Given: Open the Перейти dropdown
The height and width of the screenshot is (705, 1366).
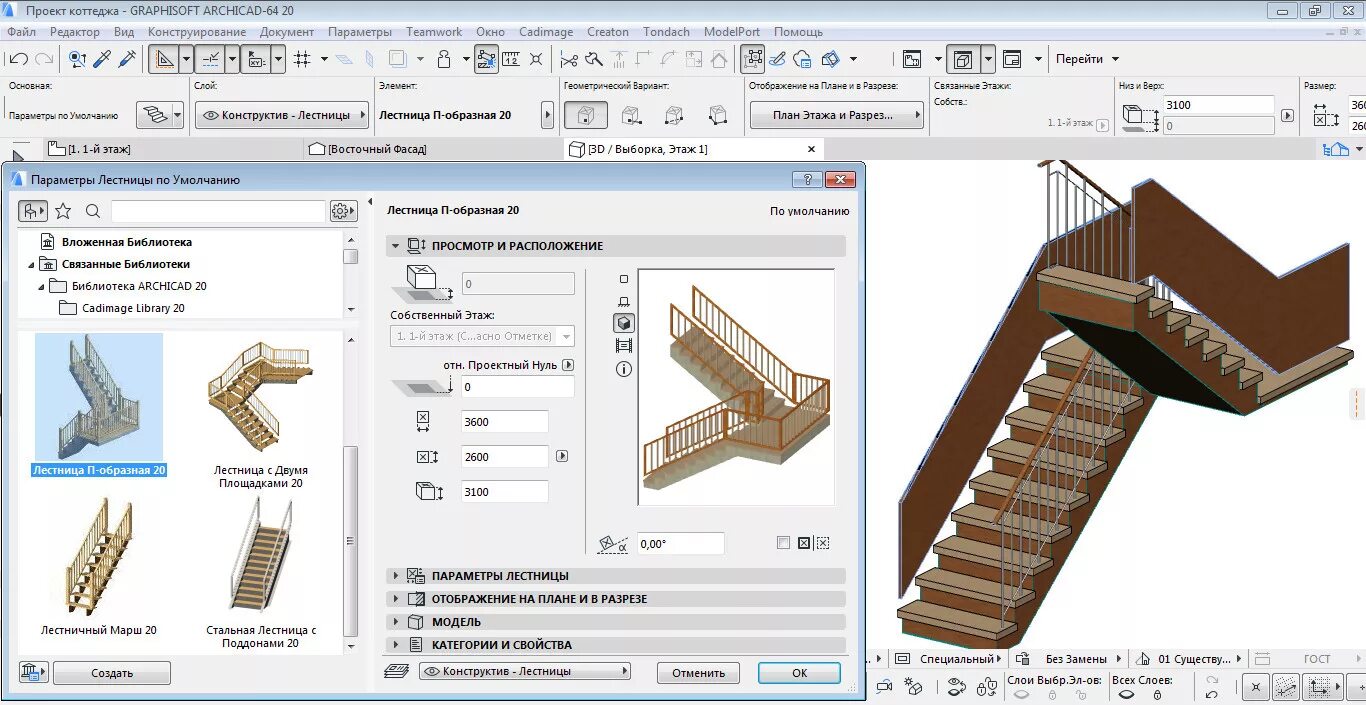Looking at the screenshot, I should [x=1088, y=59].
